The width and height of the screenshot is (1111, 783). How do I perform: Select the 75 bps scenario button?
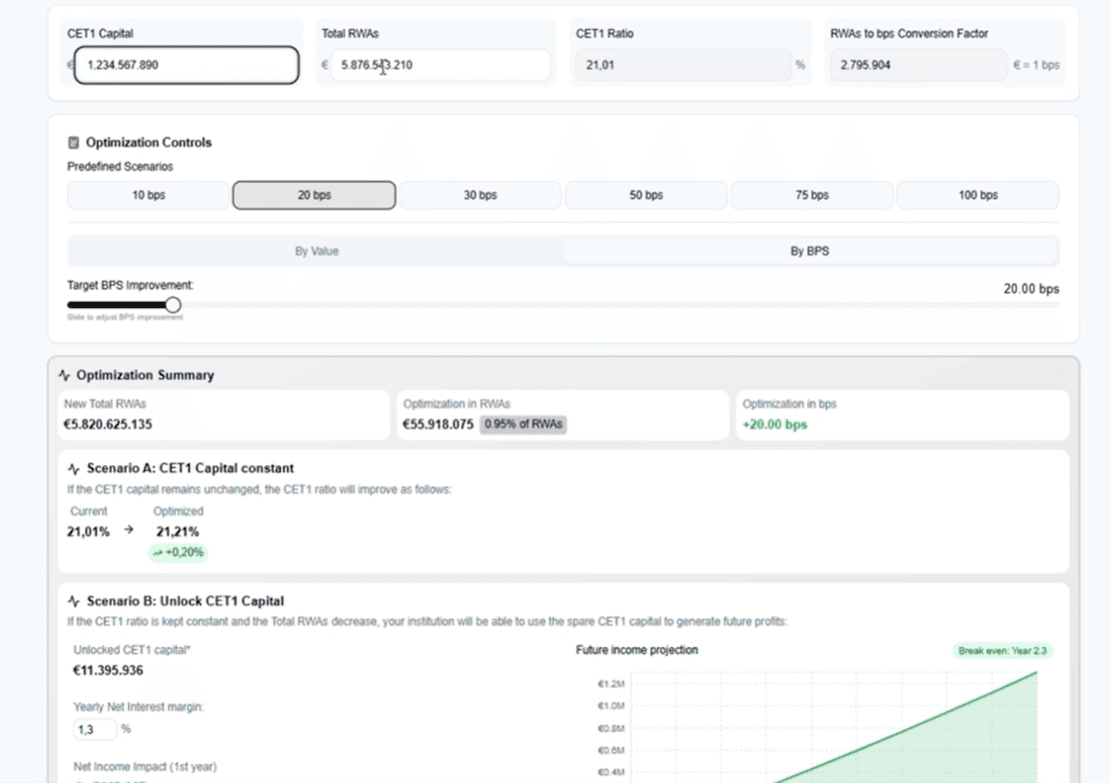tap(812, 196)
